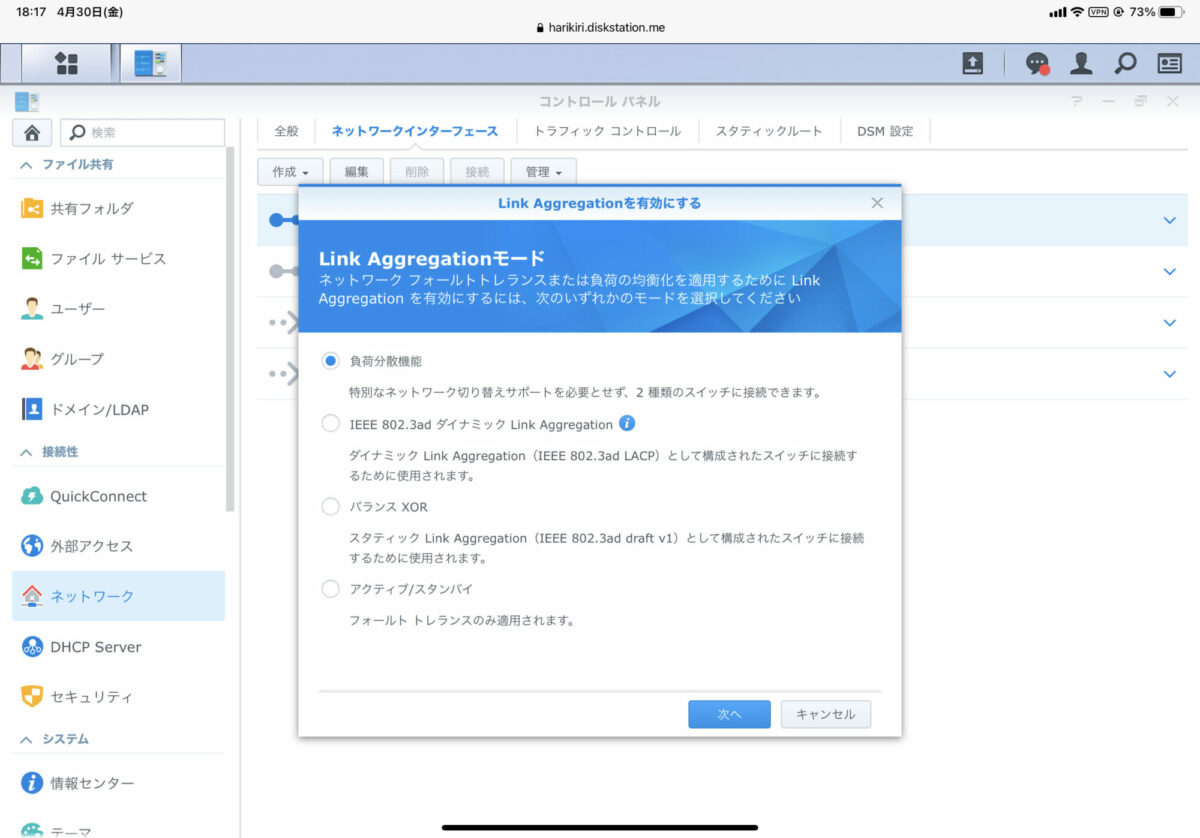The height and width of the screenshot is (838, 1200).
Task: Switch to the トラフィック コントロール tab
Action: pos(607,131)
